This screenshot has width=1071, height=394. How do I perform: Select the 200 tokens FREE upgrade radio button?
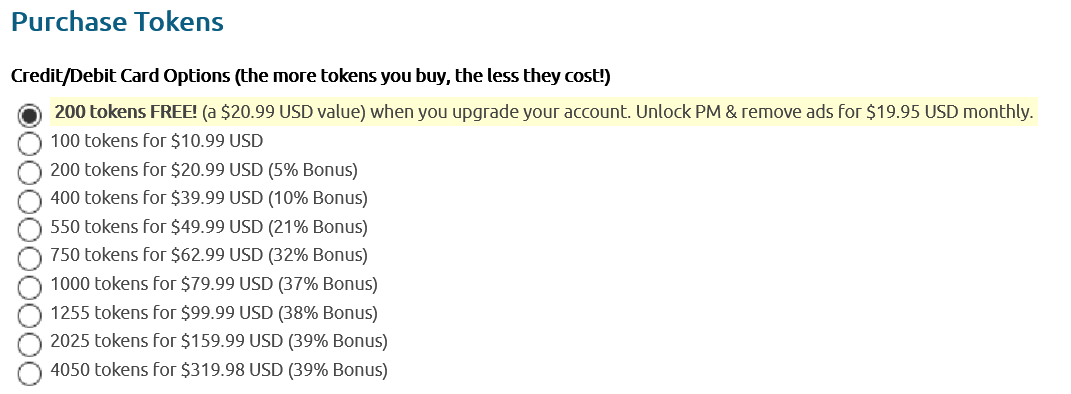pos(29,115)
